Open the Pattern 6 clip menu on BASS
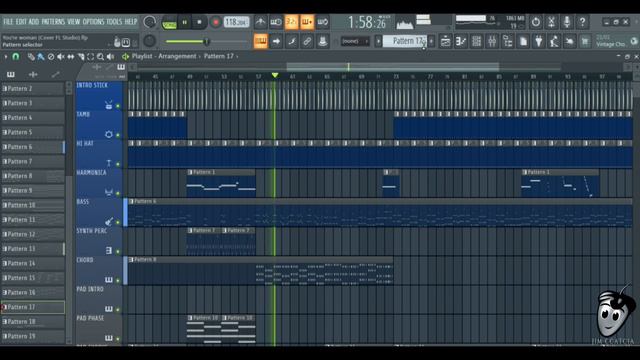This screenshot has height=360, width=640. 131,202
